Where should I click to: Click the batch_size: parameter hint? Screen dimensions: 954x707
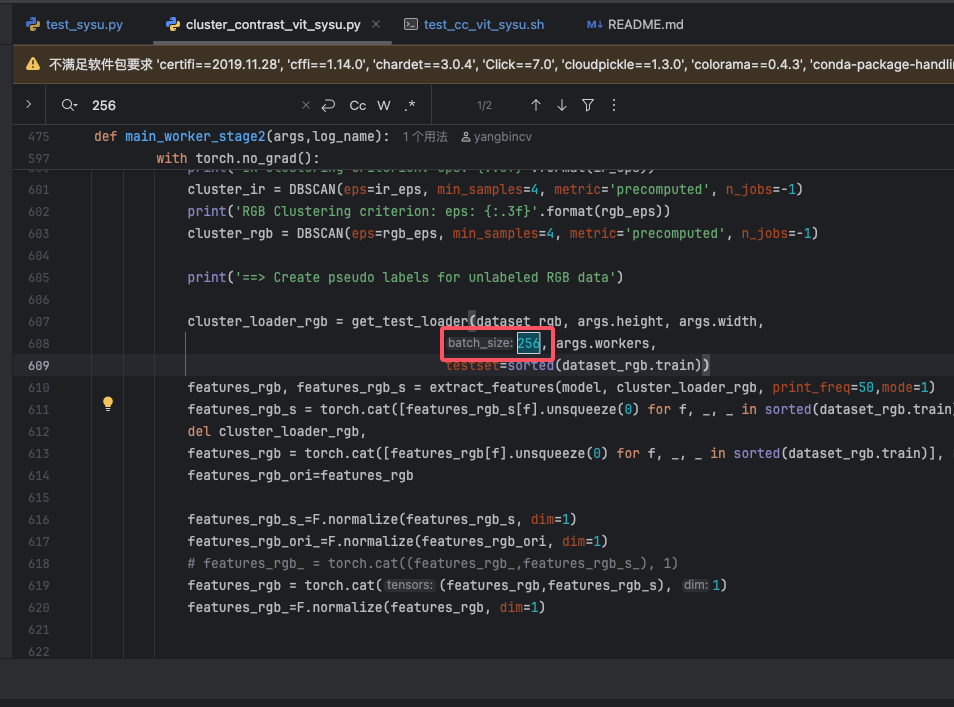click(x=480, y=343)
